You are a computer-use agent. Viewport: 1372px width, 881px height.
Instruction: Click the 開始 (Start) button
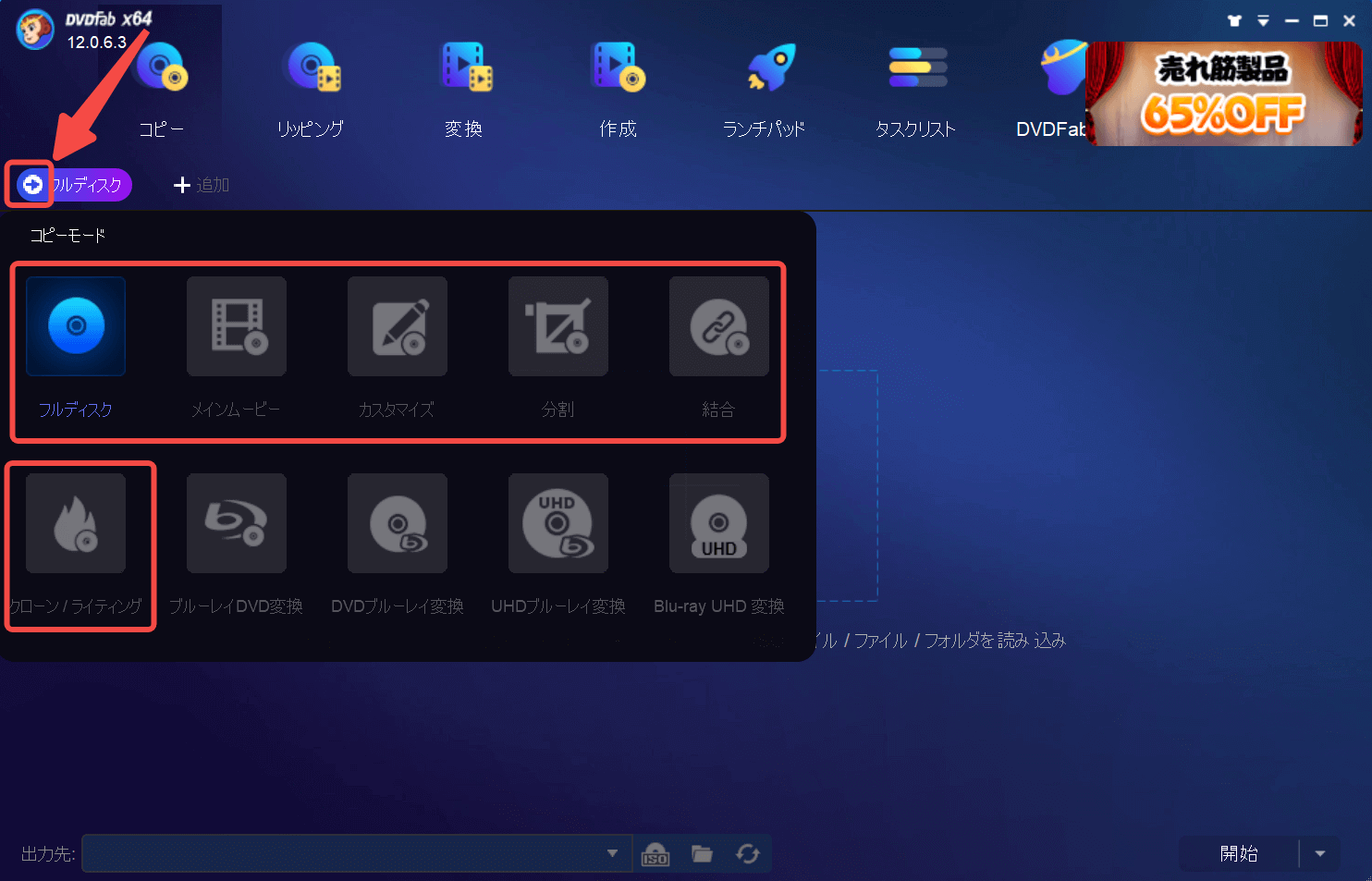(x=1239, y=854)
